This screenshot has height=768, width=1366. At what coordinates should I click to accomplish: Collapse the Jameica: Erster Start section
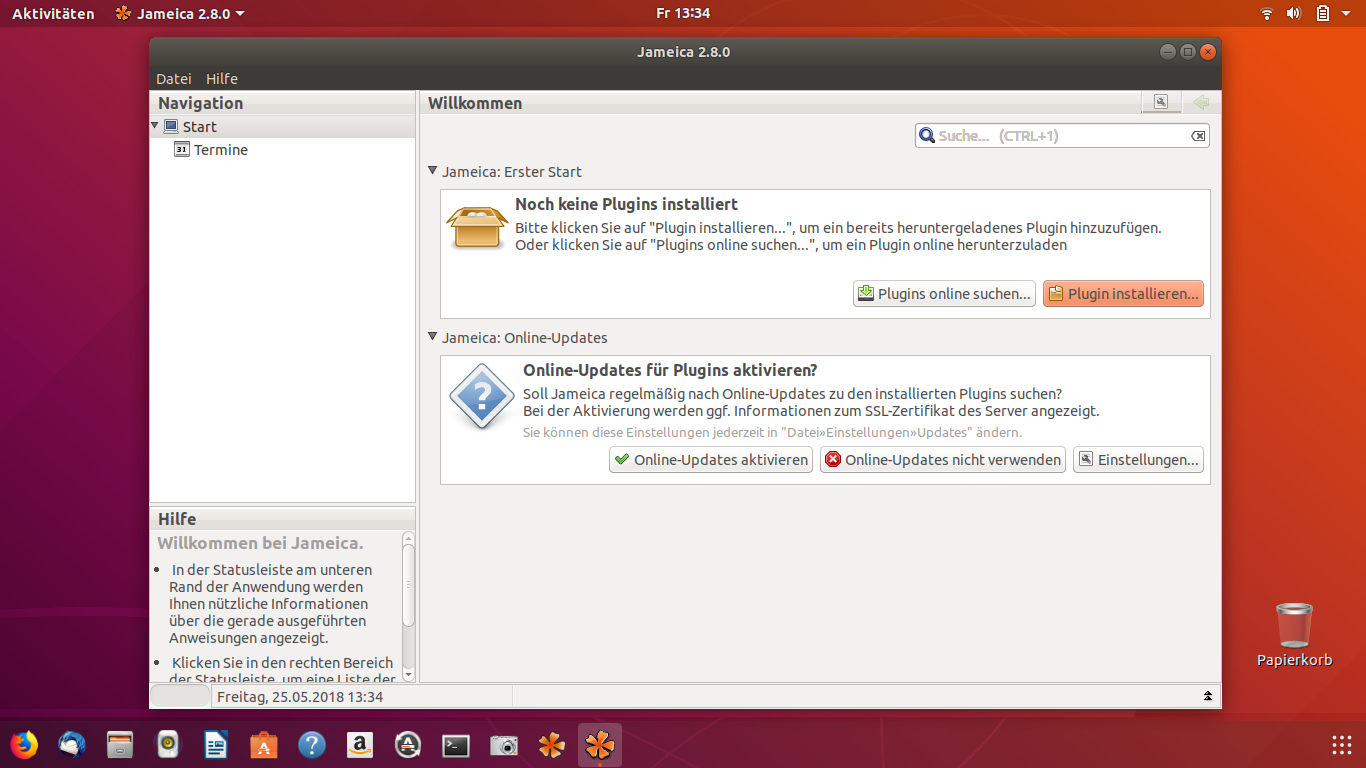point(432,171)
